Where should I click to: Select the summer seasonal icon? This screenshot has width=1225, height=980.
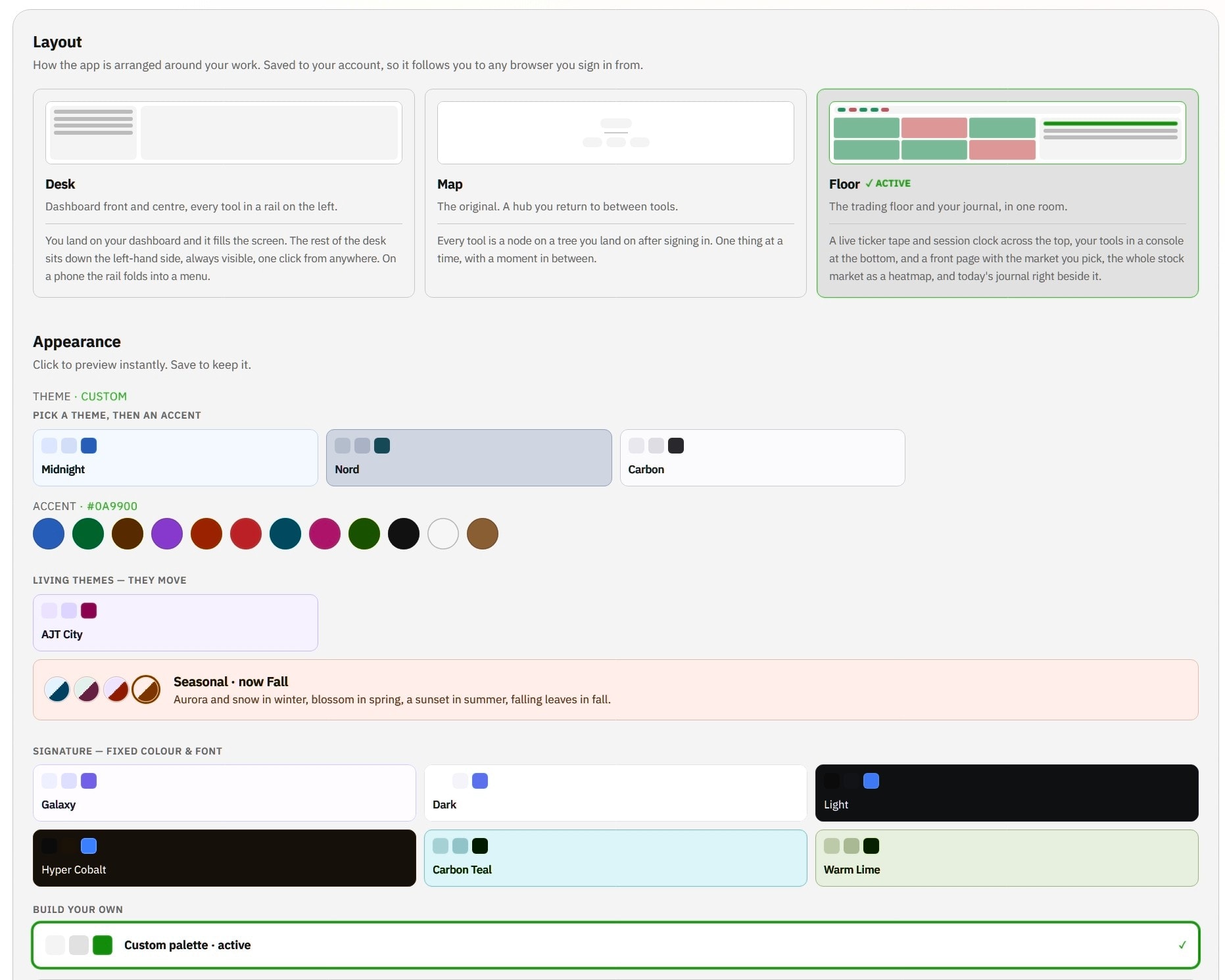116,689
